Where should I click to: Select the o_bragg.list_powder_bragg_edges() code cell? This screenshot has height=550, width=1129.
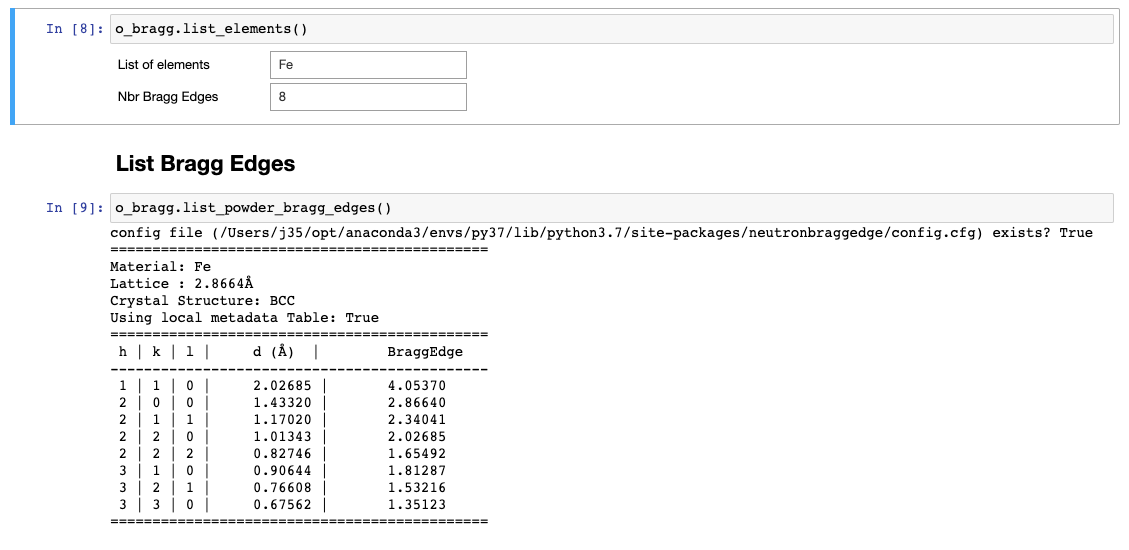click(x=611, y=208)
